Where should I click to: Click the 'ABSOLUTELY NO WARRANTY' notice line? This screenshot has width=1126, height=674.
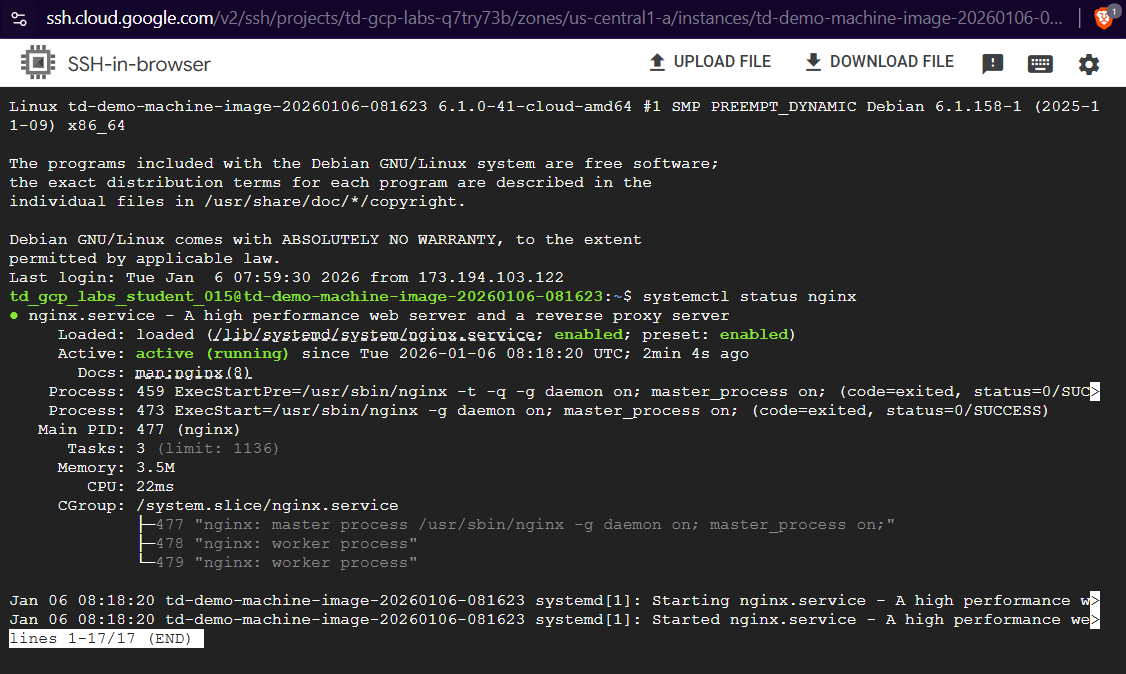point(325,240)
